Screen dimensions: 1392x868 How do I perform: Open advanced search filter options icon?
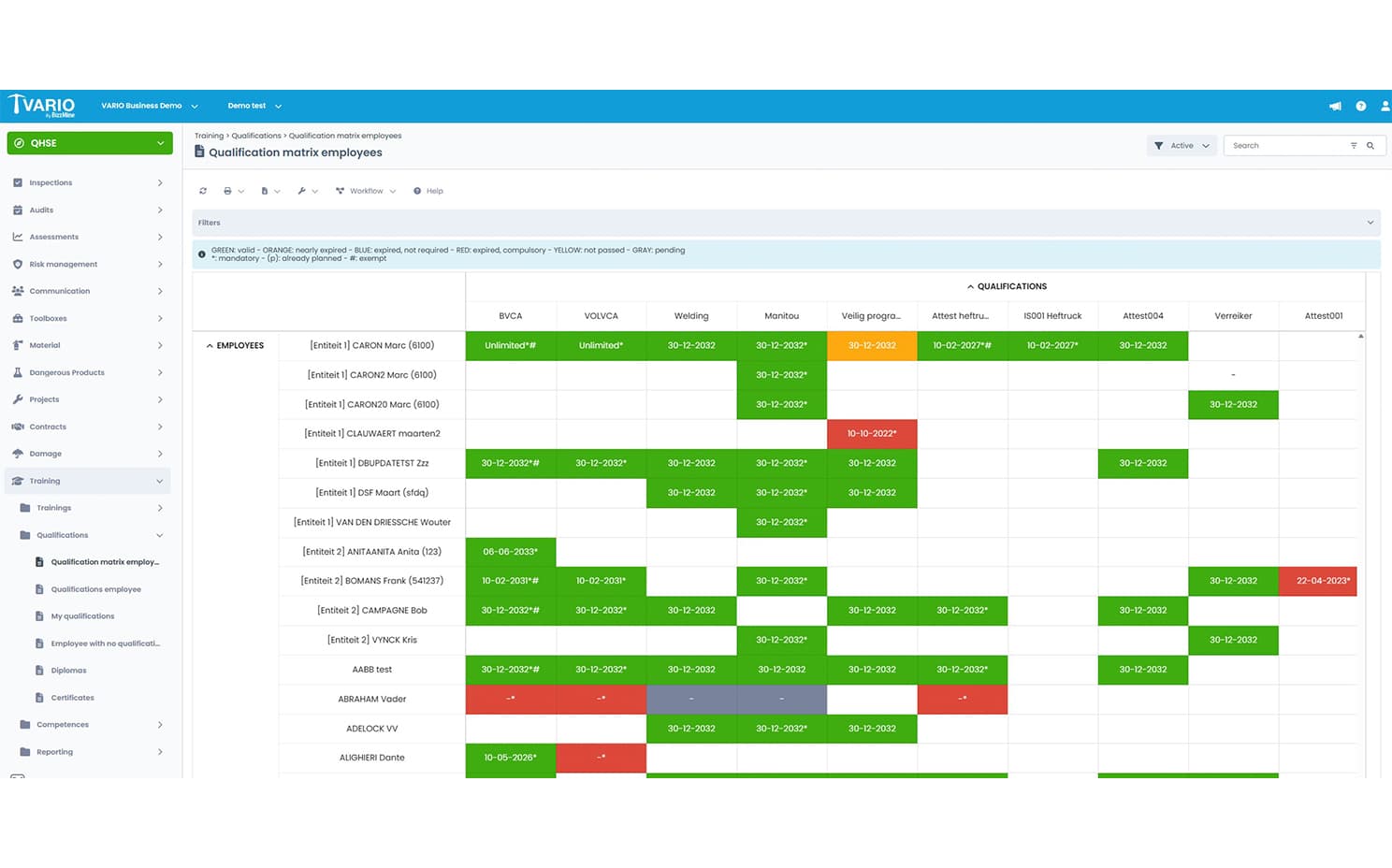tap(1354, 146)
